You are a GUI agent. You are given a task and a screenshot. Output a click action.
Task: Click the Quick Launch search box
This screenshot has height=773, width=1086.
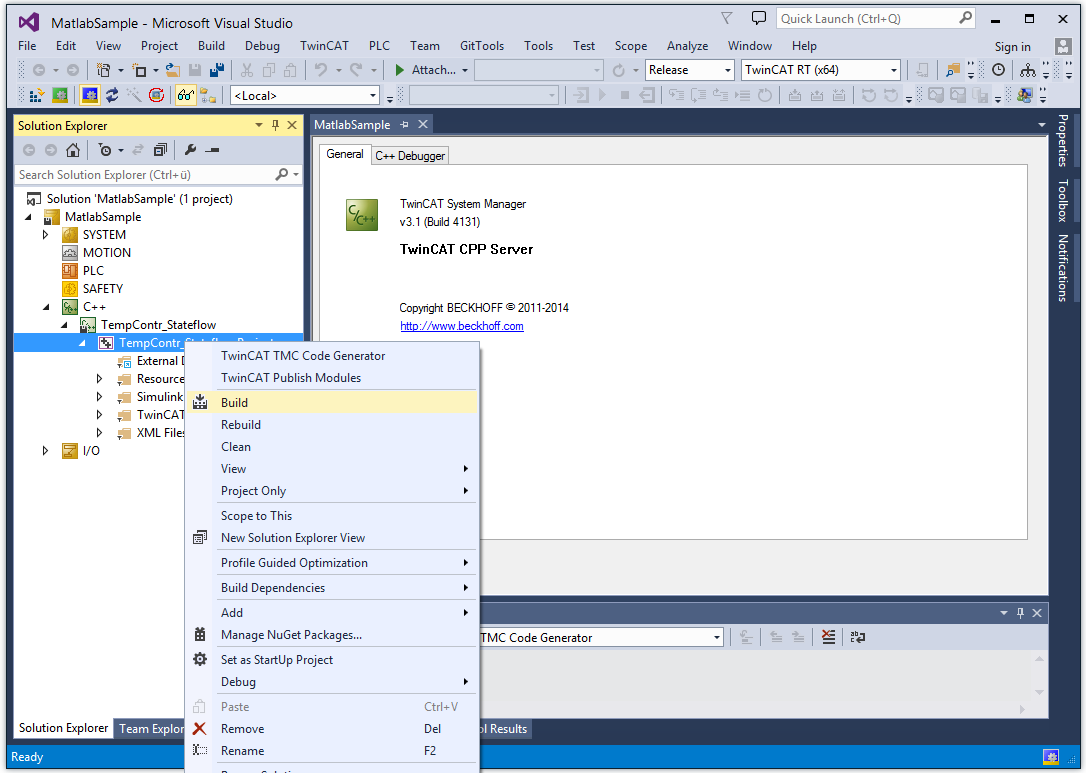coord(875,19)
